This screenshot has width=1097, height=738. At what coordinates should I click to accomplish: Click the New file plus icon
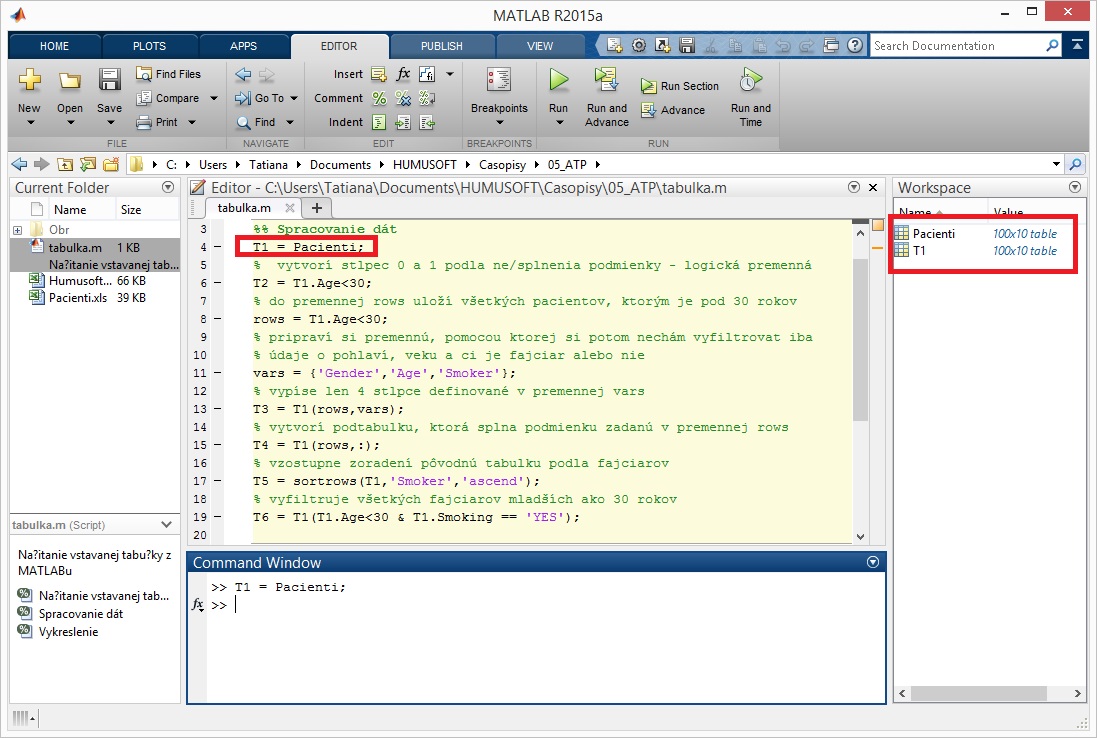29,80
